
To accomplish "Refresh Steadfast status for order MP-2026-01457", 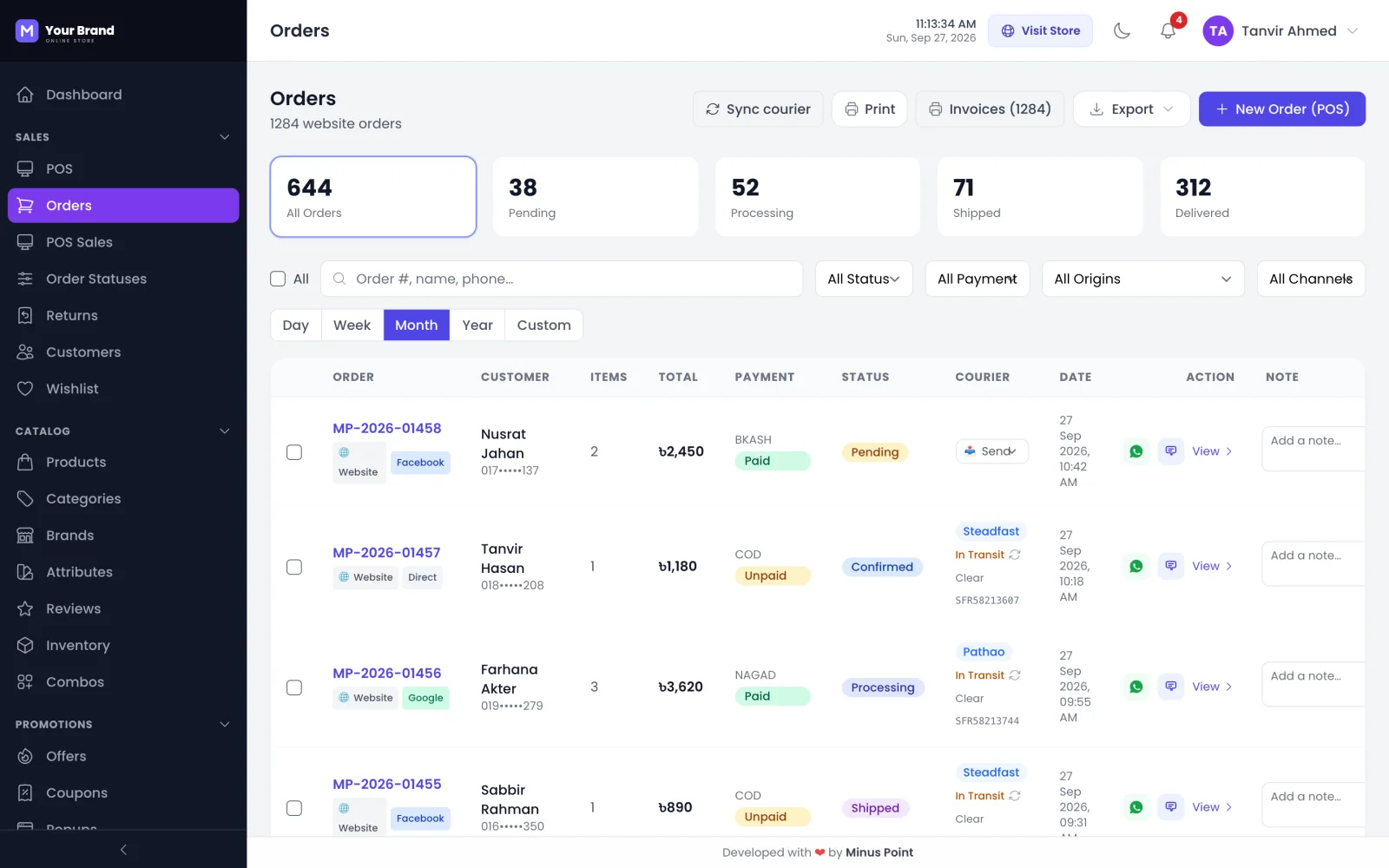I will click(x=1015, y=555).
